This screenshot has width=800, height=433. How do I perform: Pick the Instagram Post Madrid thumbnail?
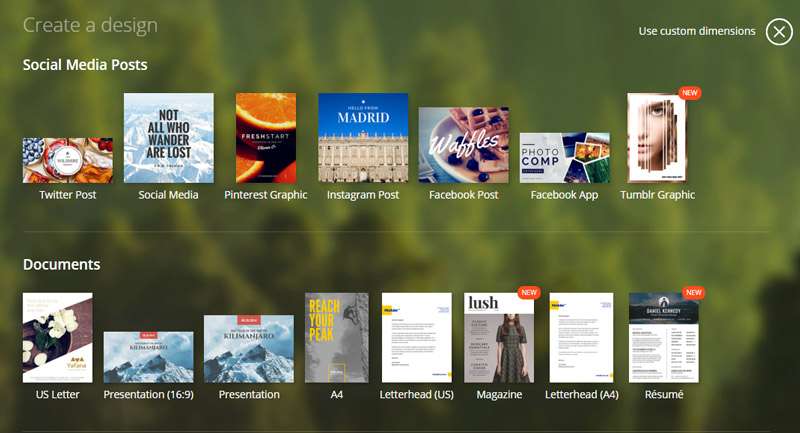363,138
